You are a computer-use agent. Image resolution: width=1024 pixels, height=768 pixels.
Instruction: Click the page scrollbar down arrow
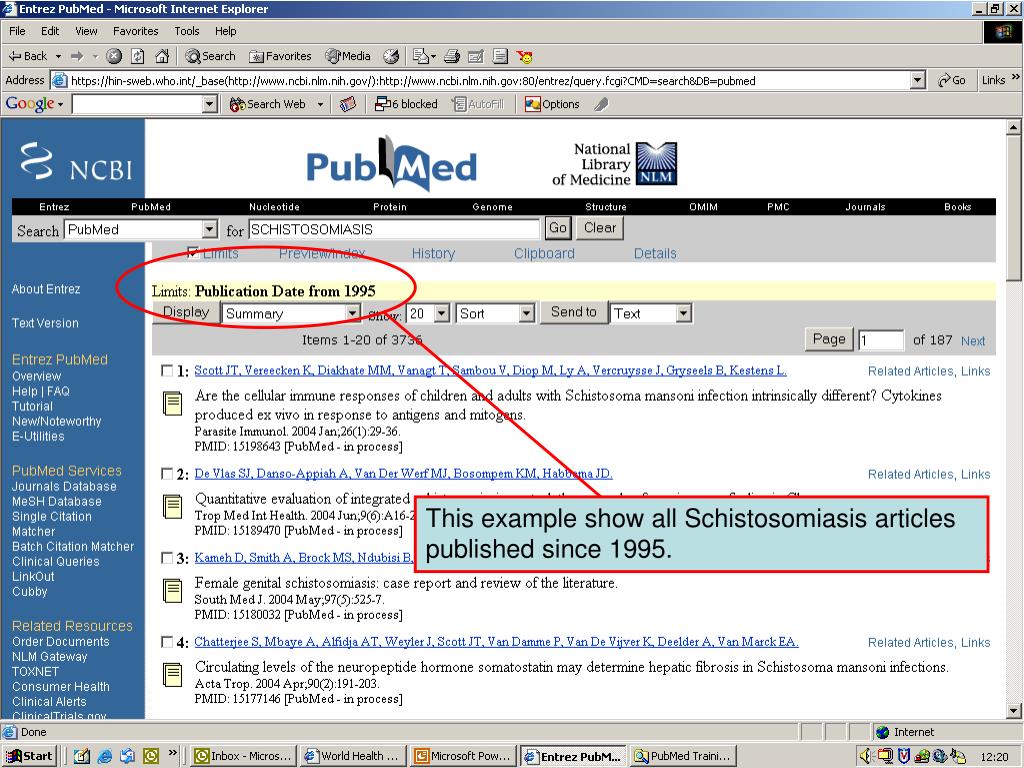point(1014,711)
